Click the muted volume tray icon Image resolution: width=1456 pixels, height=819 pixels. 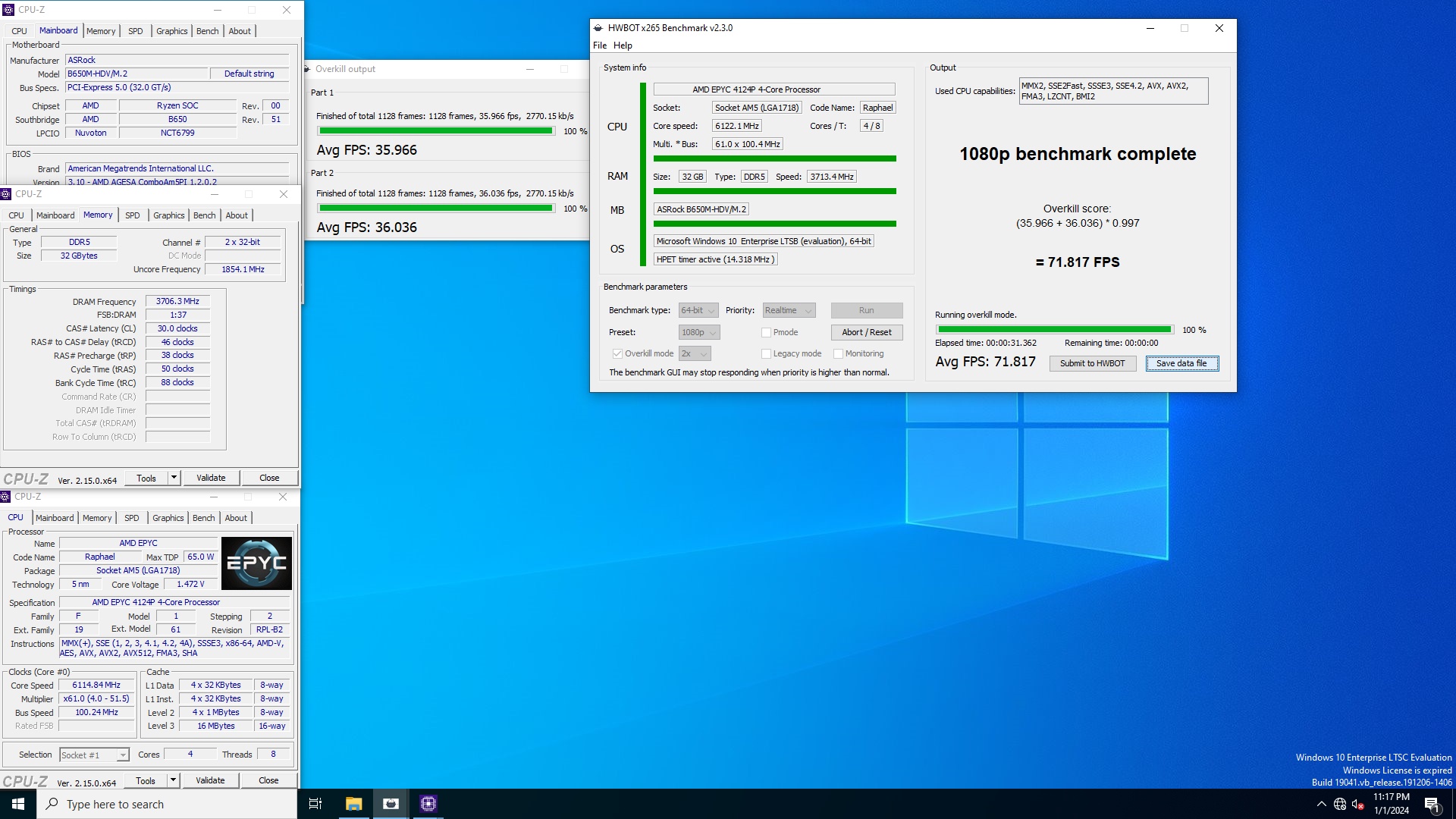point(1358,804)
